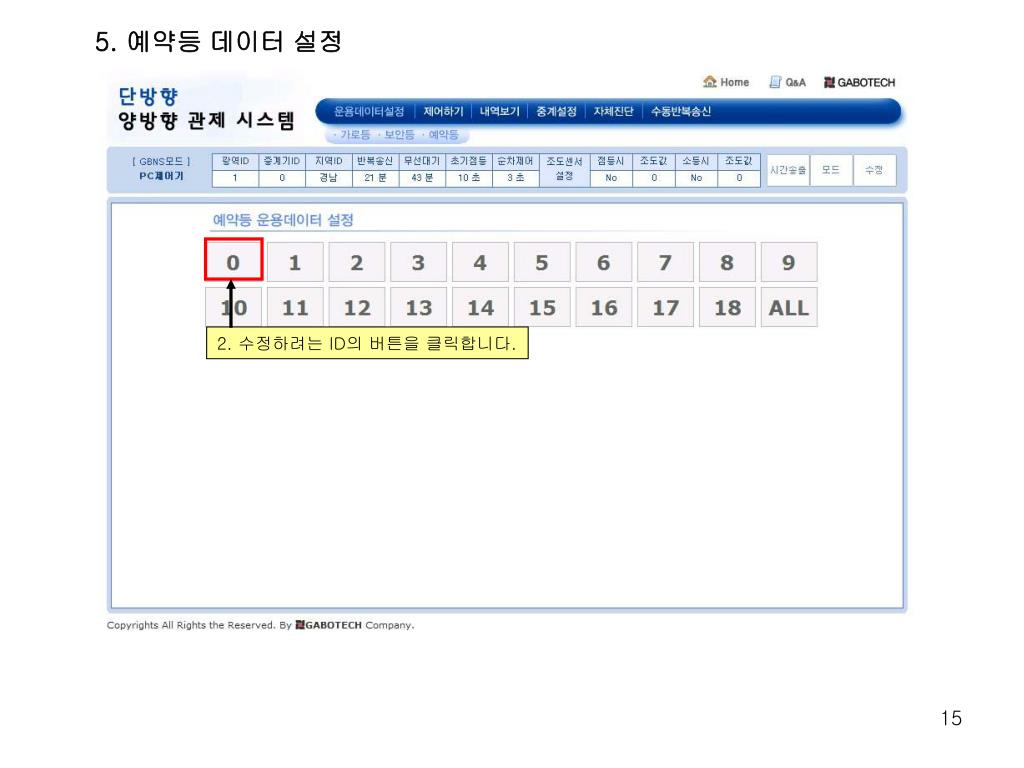
Task: Click the ALL button
Action: pyautogui.click(x=789, y=307)
